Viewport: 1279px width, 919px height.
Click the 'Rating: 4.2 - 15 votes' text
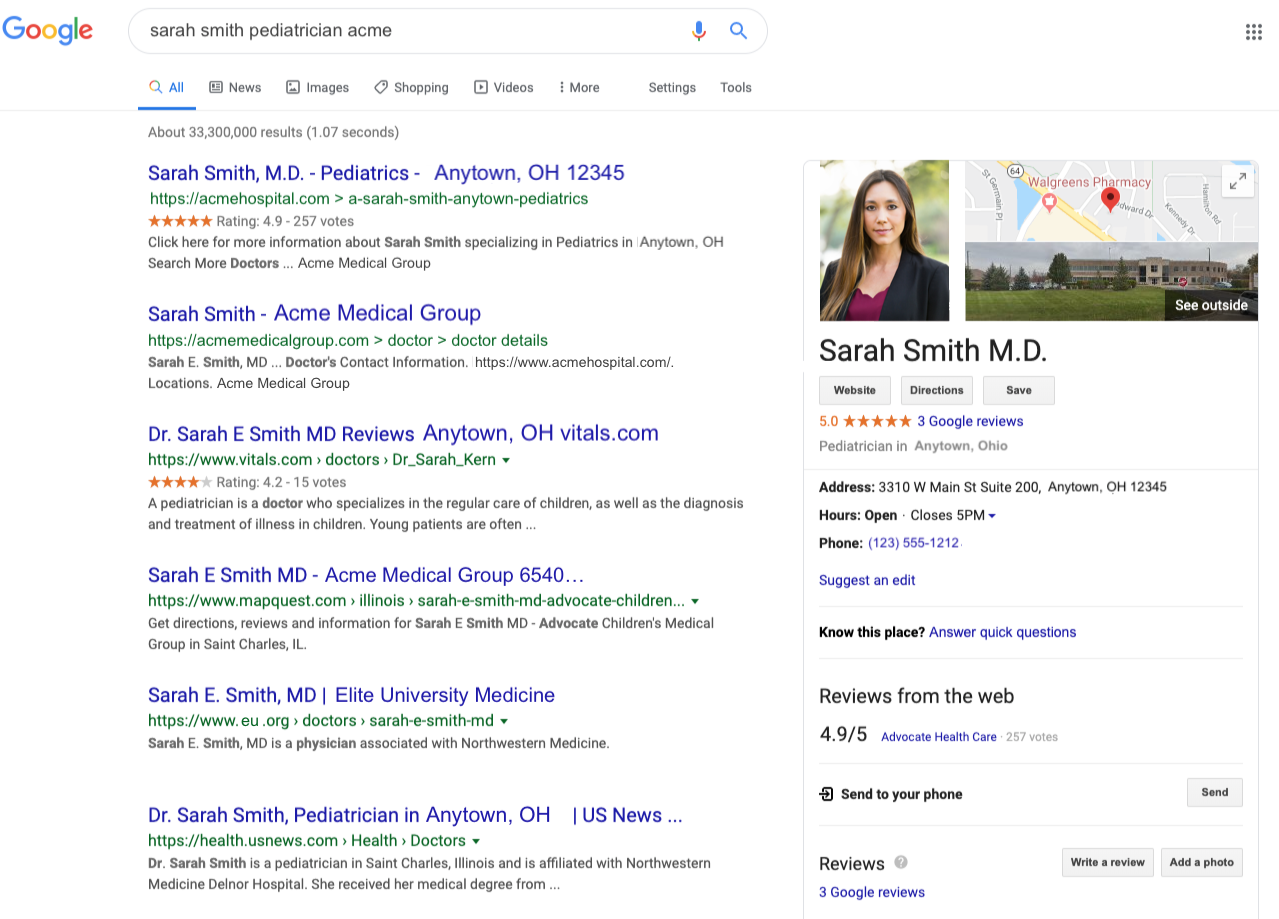281,482
